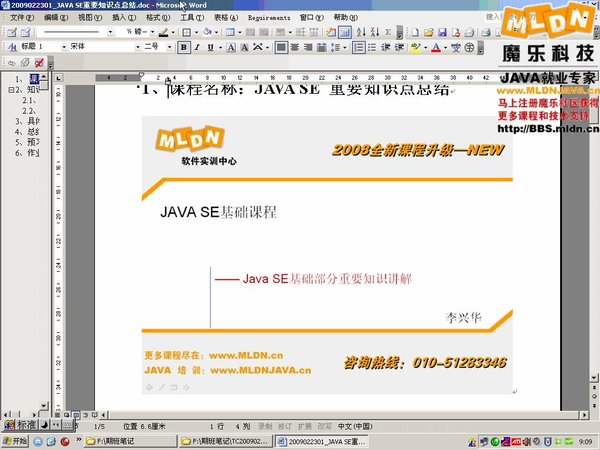
Task: Click the distributed alignment icon
Action: point(322,47)
